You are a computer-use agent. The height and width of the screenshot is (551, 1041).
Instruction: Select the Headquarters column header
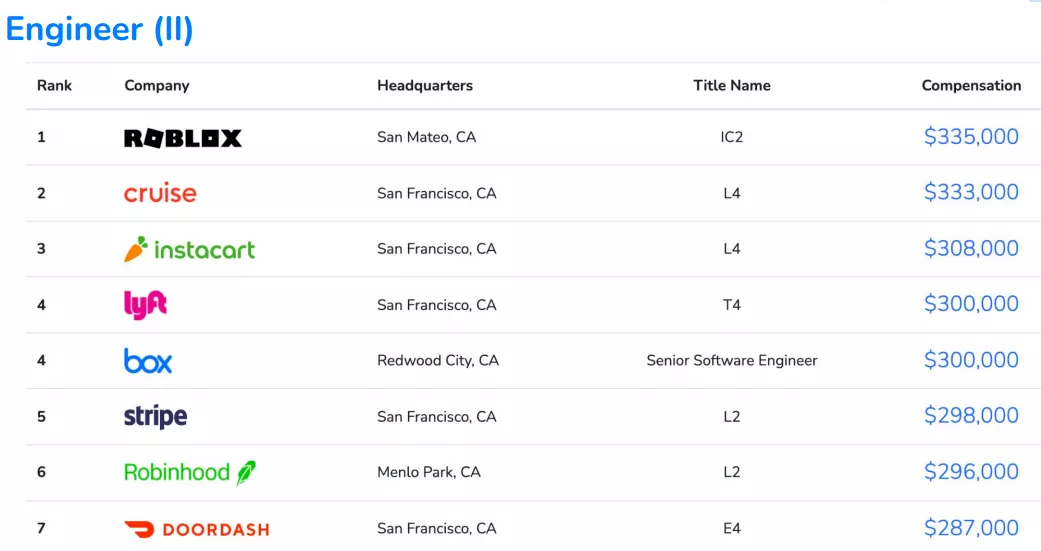425,86
